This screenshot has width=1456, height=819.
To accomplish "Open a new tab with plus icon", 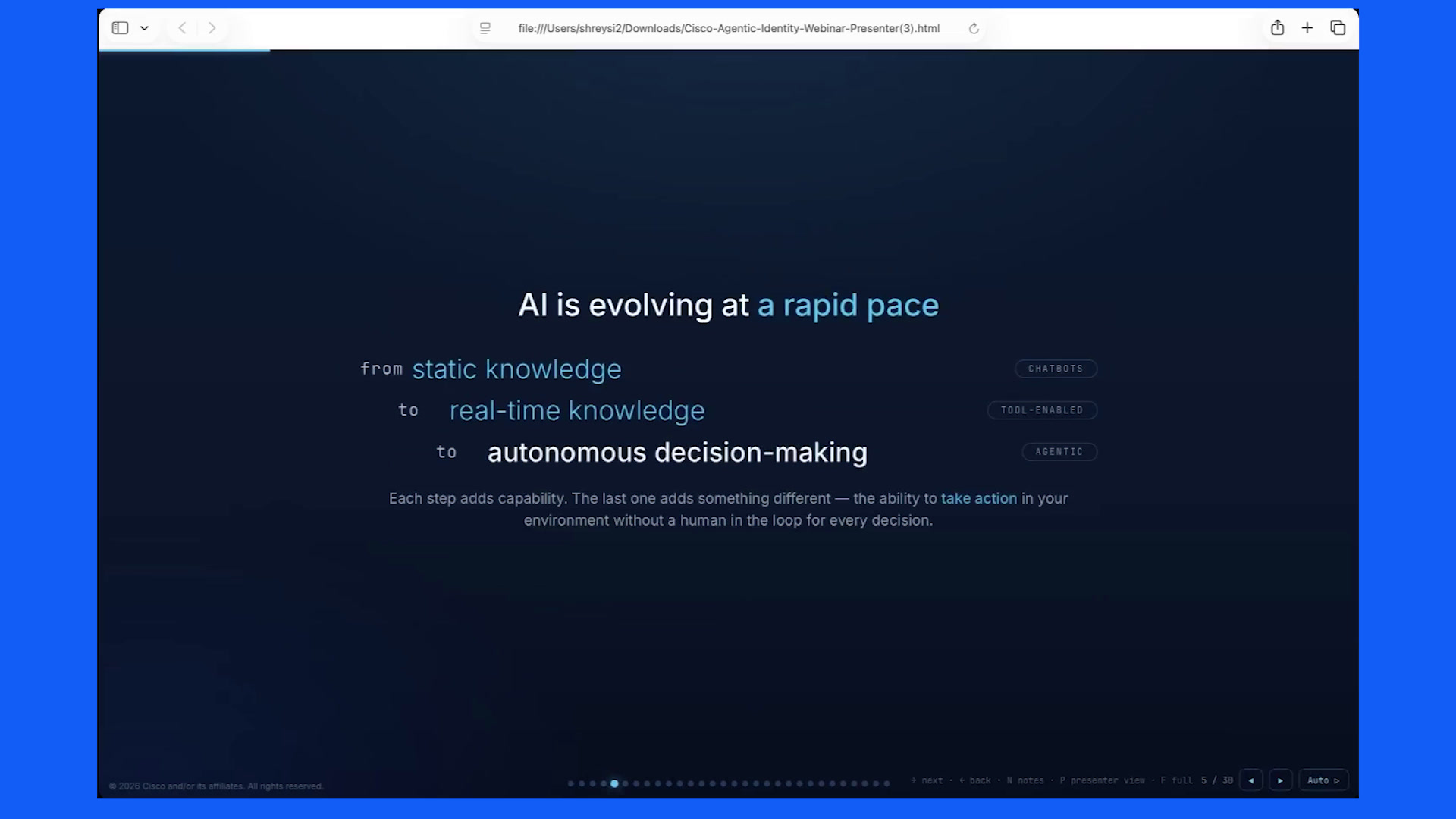I will [1307, 28].
